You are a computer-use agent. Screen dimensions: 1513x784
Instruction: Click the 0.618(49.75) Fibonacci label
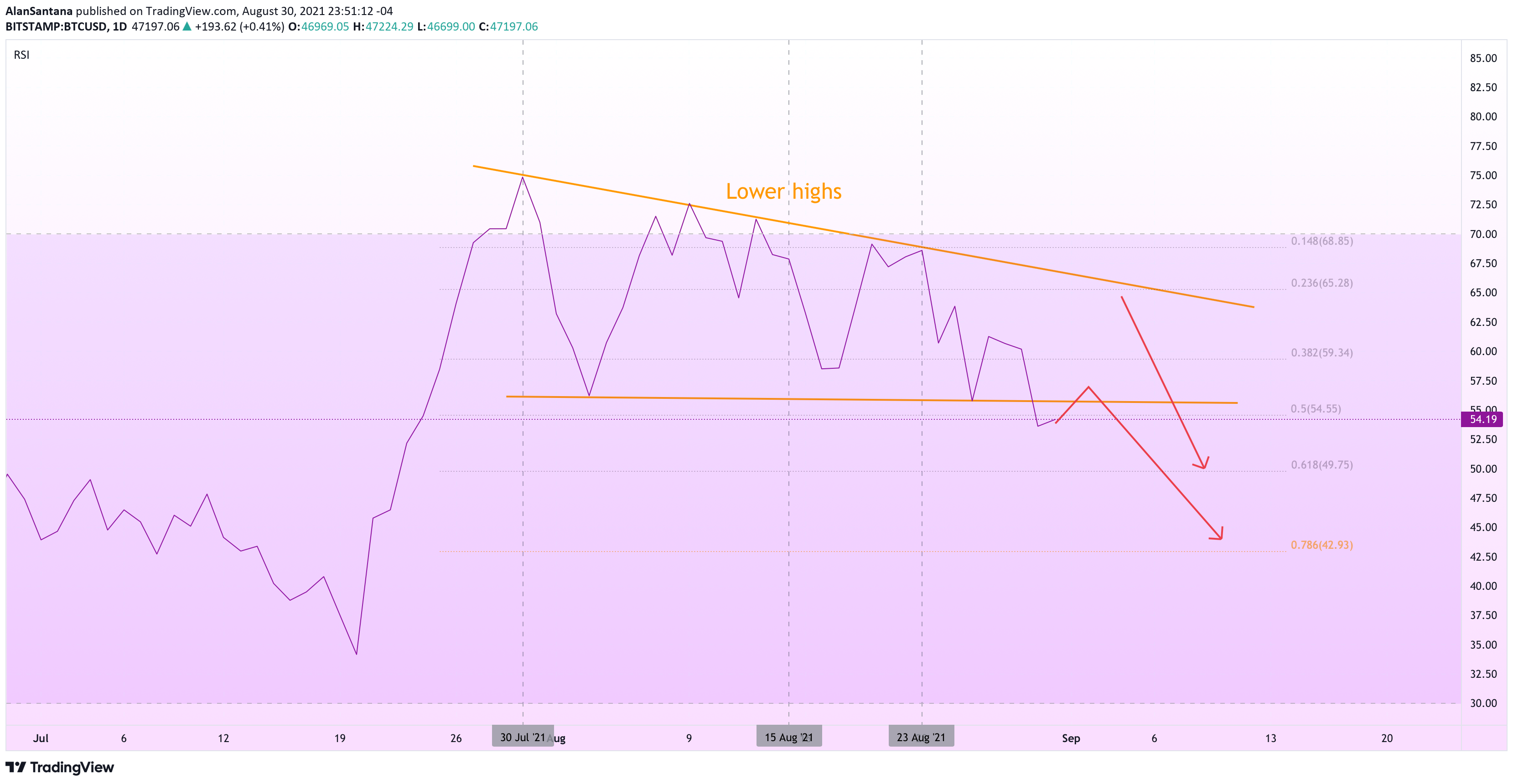1321,465
